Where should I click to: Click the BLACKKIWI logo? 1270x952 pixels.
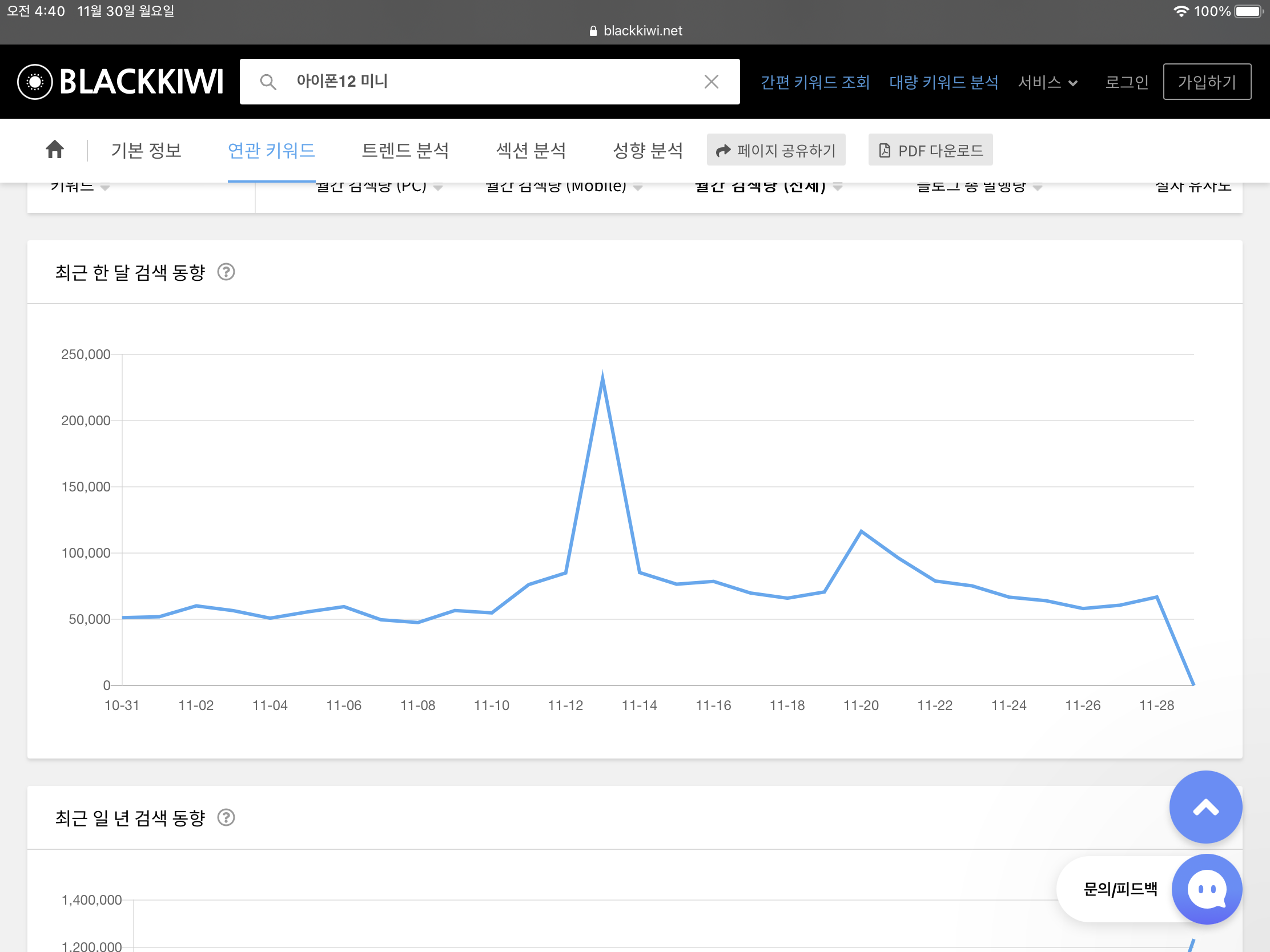pyautogui.click(x=120, y=82)
